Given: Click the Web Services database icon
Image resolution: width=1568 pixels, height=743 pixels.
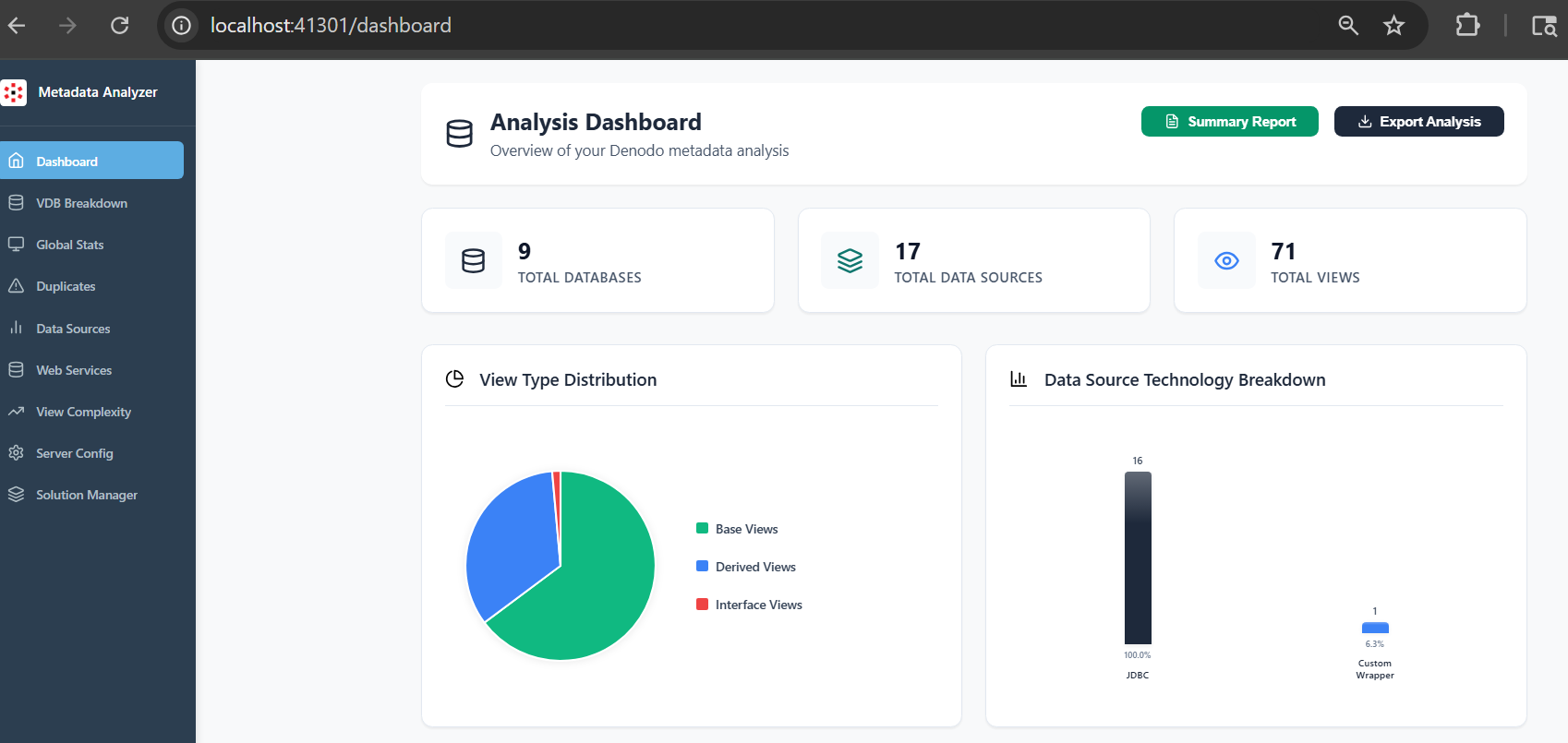Looking at the screenshot, I should point(16,369).
